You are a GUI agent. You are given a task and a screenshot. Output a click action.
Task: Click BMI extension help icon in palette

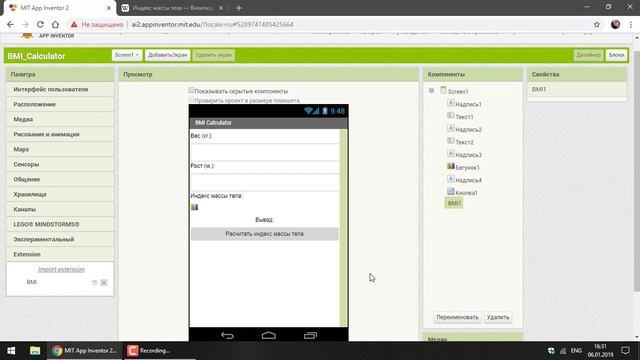tap(94, 282)
